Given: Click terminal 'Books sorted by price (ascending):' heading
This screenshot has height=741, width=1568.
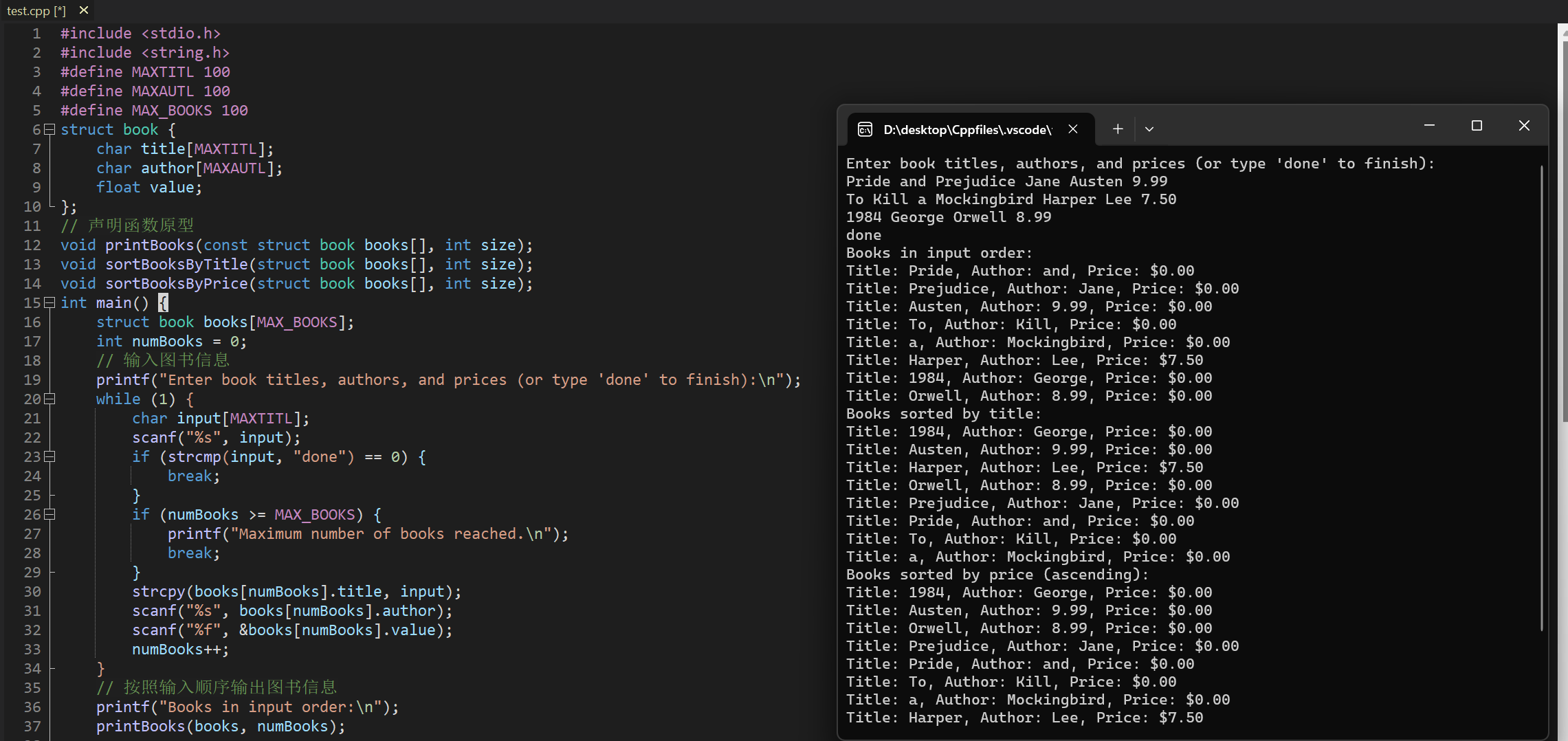Looking at the screenshot, I should click(997, 575).
